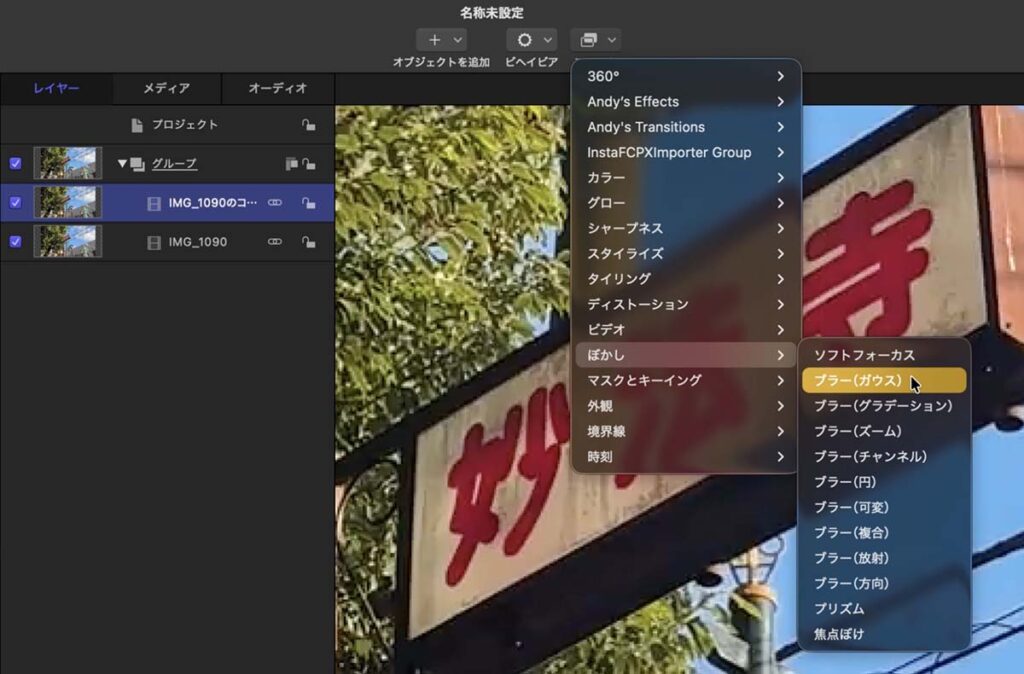Open the Add Object dropdown arrow
Image resolution: width=1024 pixels, height=674 pixels.
[x=457, y=40]
